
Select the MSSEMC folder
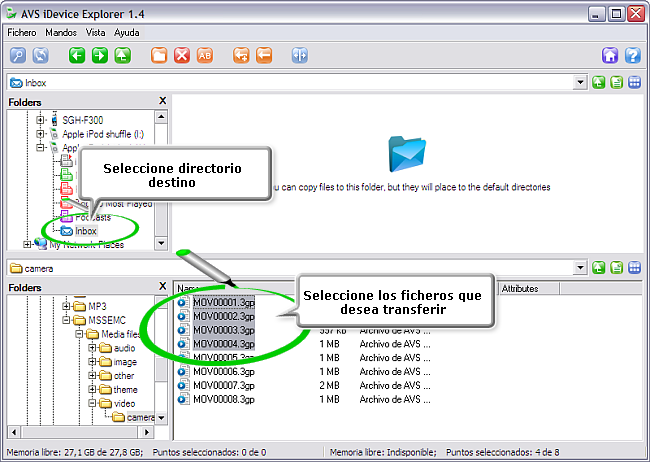pos(107,320)
